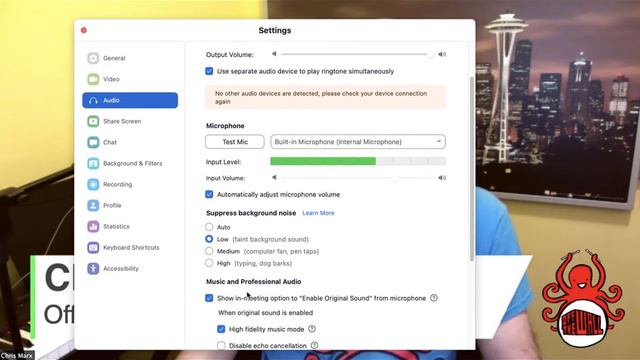Click the loud speaker icon beside Input Volume
This screenshot has width=640, height=360.
[x=442, y=178]
